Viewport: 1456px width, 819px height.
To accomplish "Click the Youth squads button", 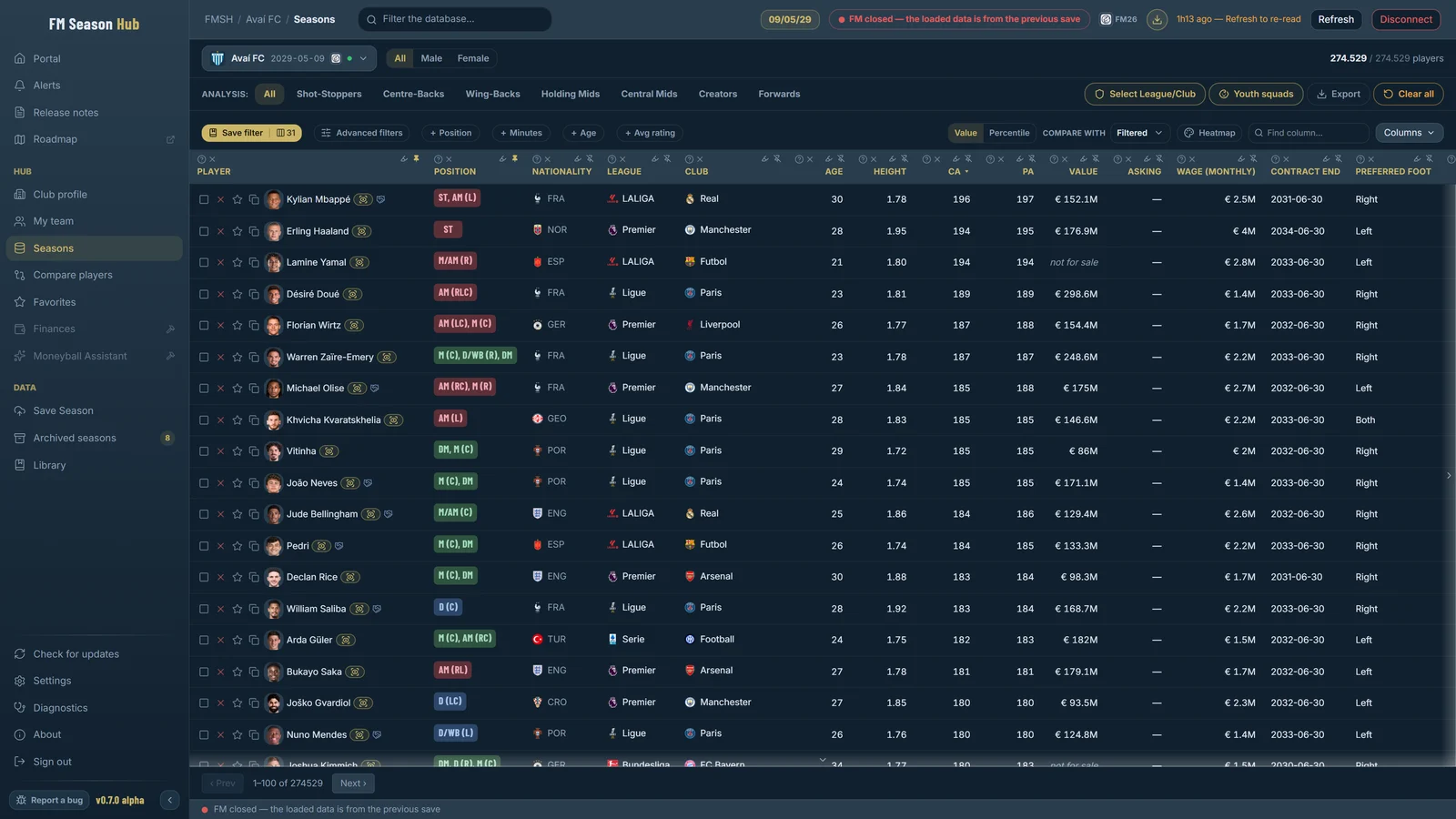I will coord(1256,94).
